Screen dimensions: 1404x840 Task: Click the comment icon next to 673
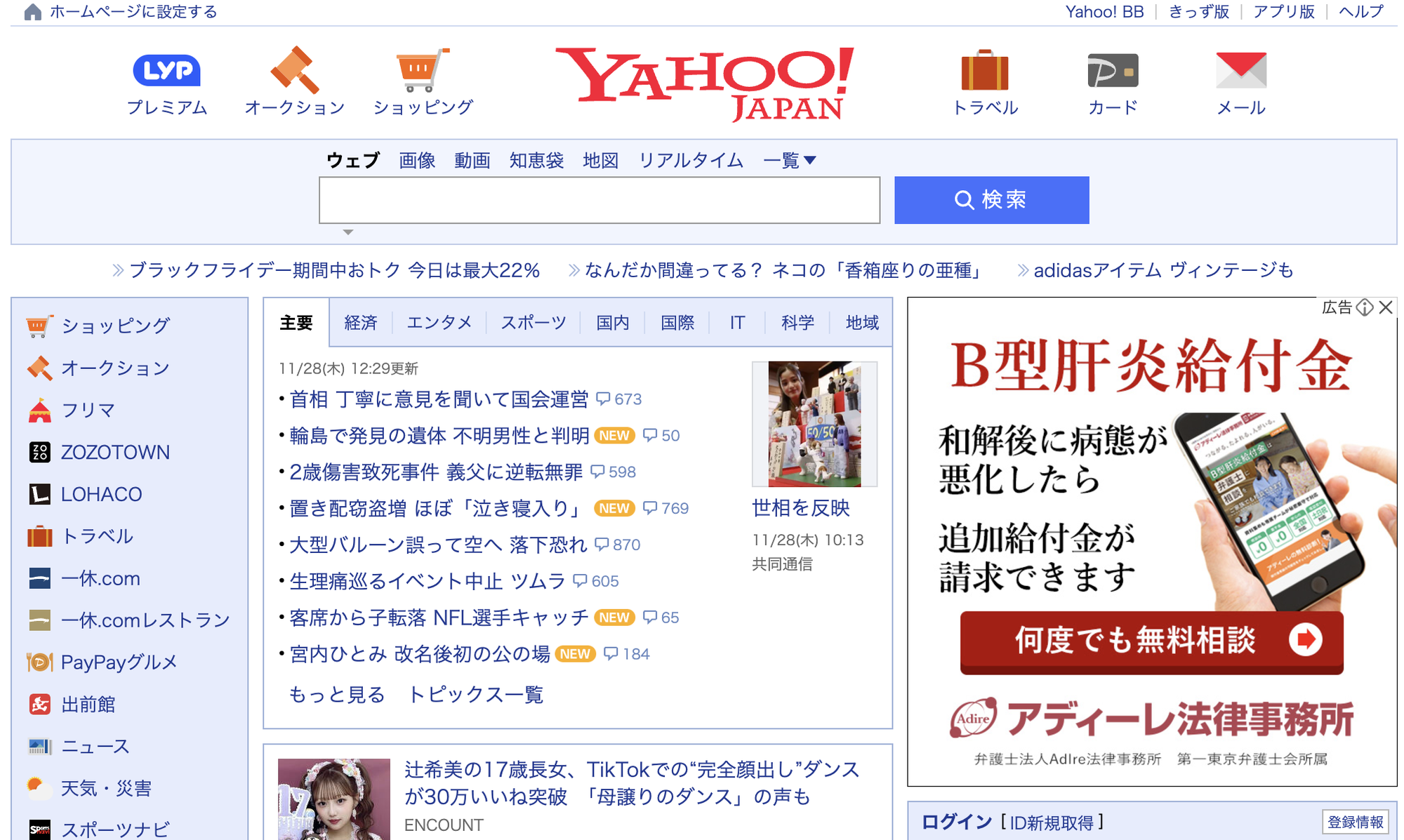pos(603,399)
